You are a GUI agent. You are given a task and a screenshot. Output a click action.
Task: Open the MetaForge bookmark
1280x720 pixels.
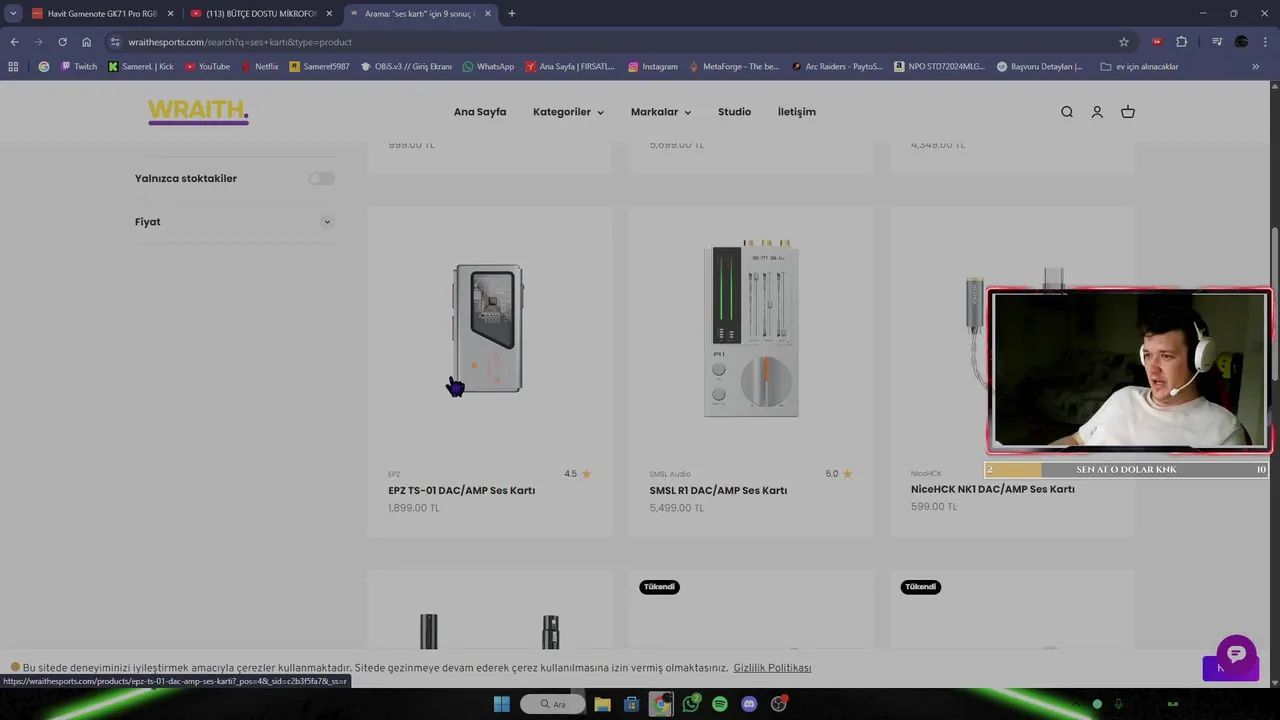tap(734, 67)
